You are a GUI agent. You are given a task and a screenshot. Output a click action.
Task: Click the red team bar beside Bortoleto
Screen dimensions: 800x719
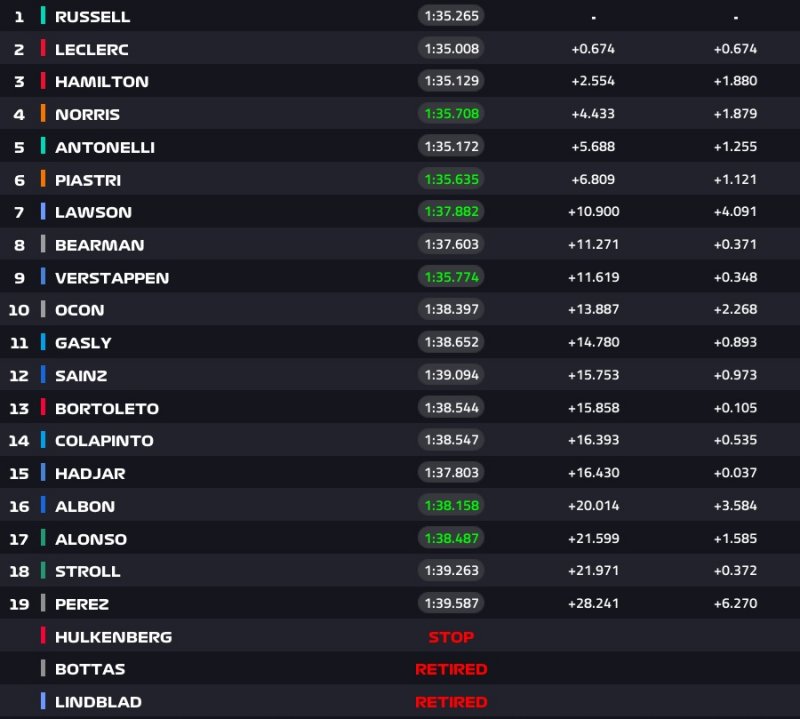pyautogui.click(x=43, y=408)
